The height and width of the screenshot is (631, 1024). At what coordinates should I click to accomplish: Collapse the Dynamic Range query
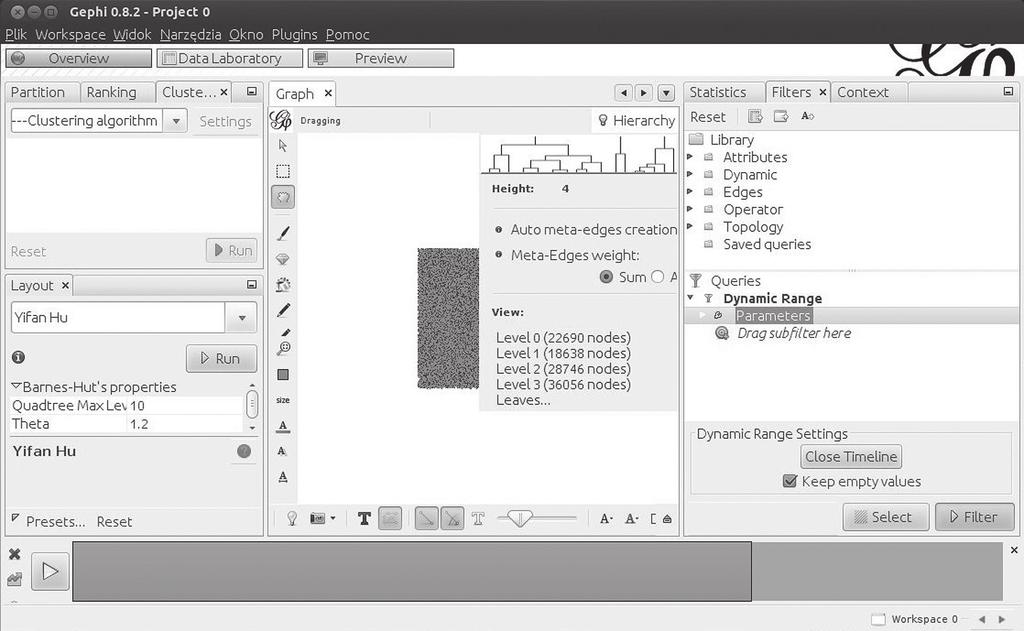pyautogui.click(x=690, y=298)
